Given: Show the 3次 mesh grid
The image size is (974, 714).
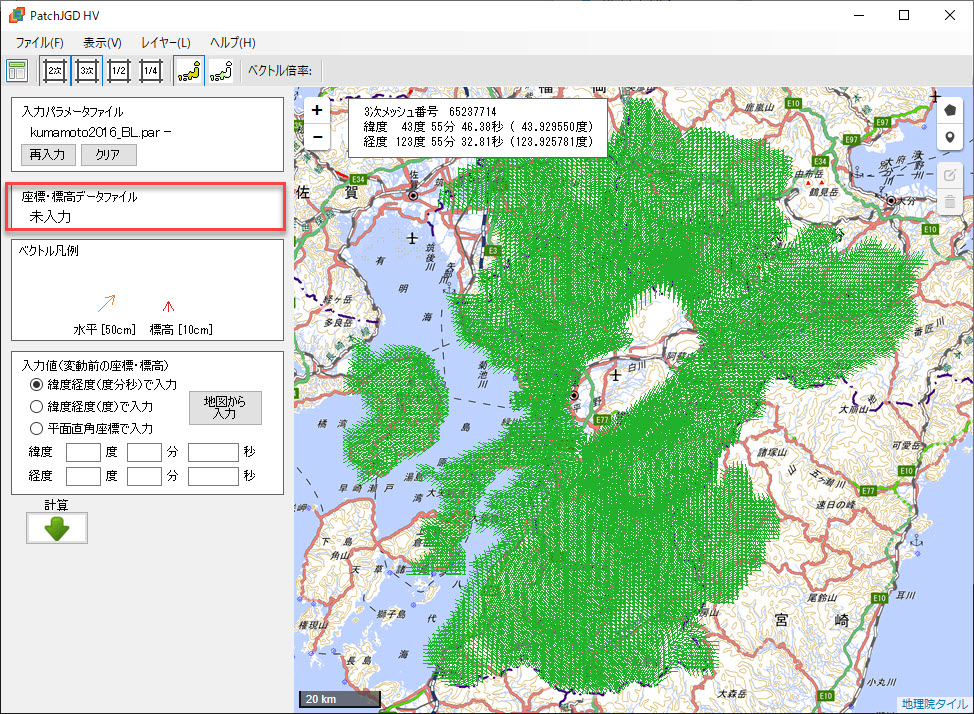Looking at the screenshot, I should (87, 71).
